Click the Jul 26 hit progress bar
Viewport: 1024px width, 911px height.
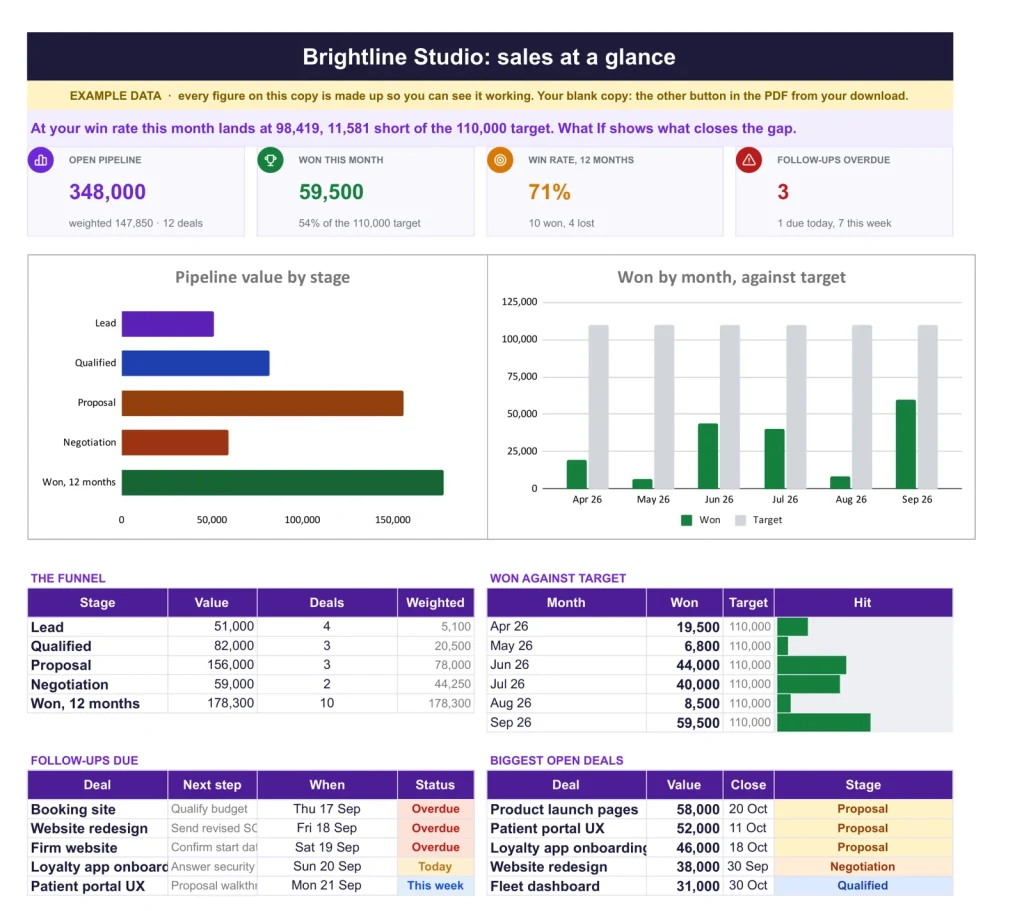809,684
